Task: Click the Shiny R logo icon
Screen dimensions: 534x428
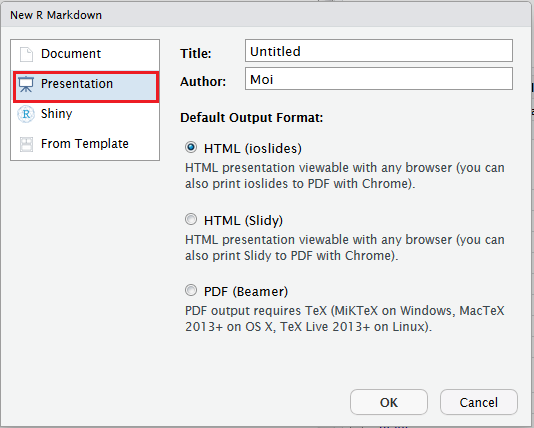Action: 26,114
